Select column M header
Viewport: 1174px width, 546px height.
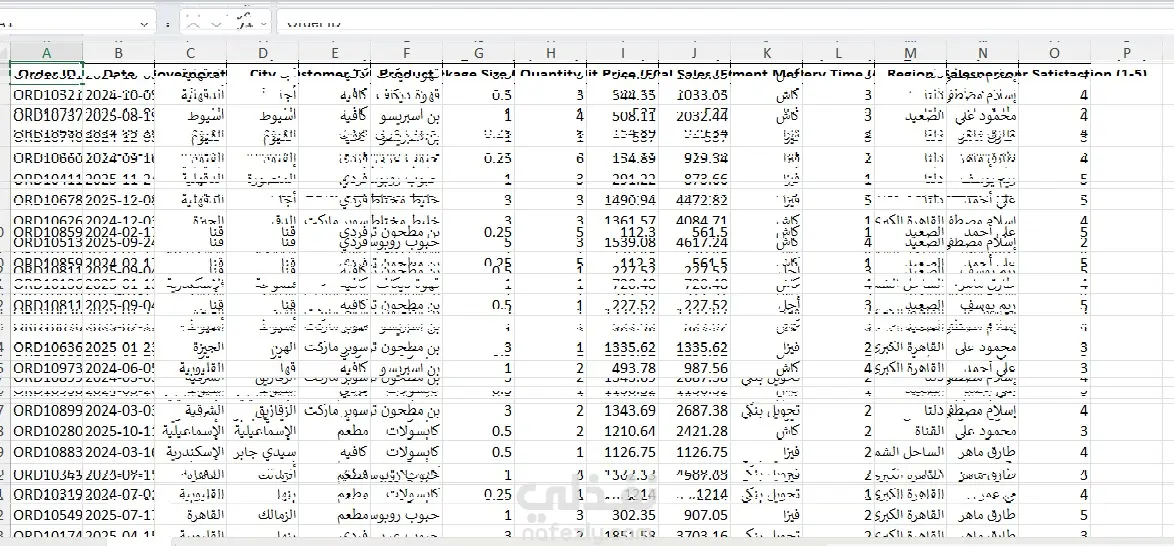pyautogui.click(x=910, y=52)
